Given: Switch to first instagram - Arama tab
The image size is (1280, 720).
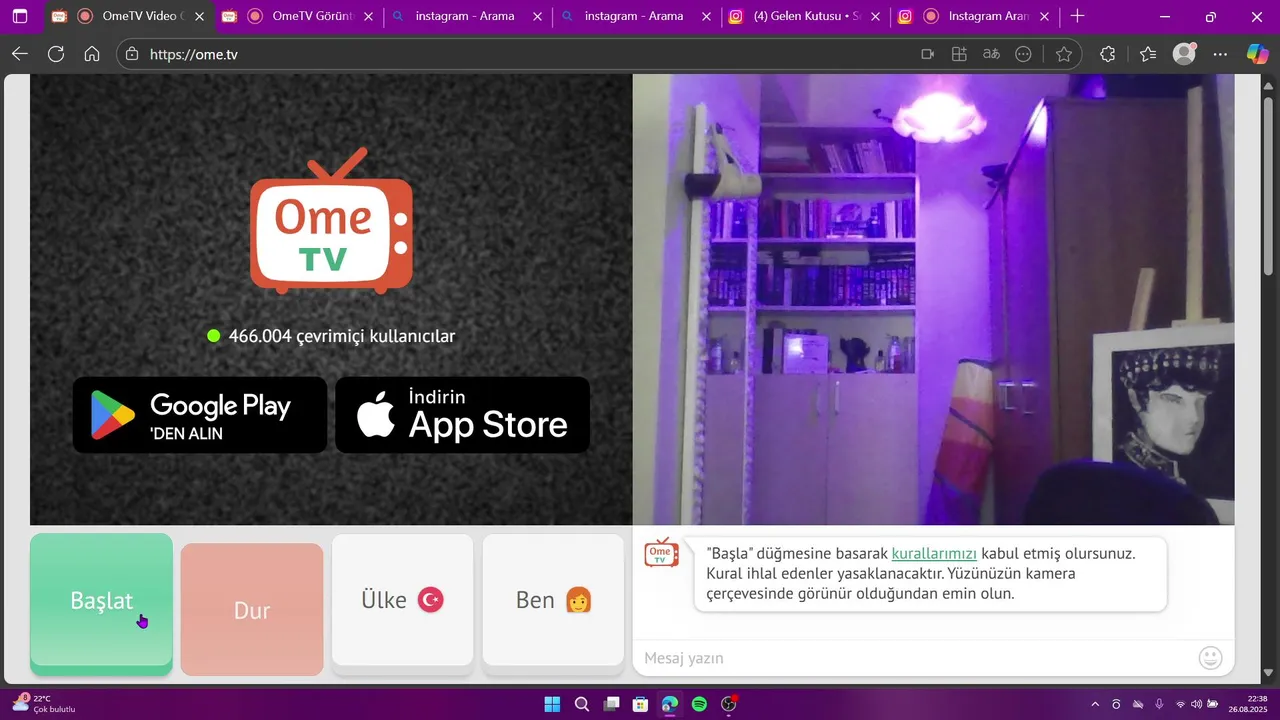Looking at the screenshot, I should [469, 16].
